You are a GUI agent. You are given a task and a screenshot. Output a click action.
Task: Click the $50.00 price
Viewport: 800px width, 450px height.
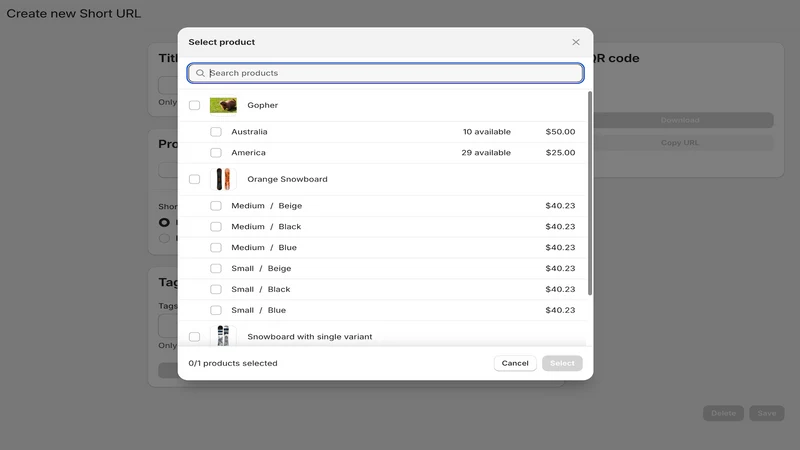(560, 132)
